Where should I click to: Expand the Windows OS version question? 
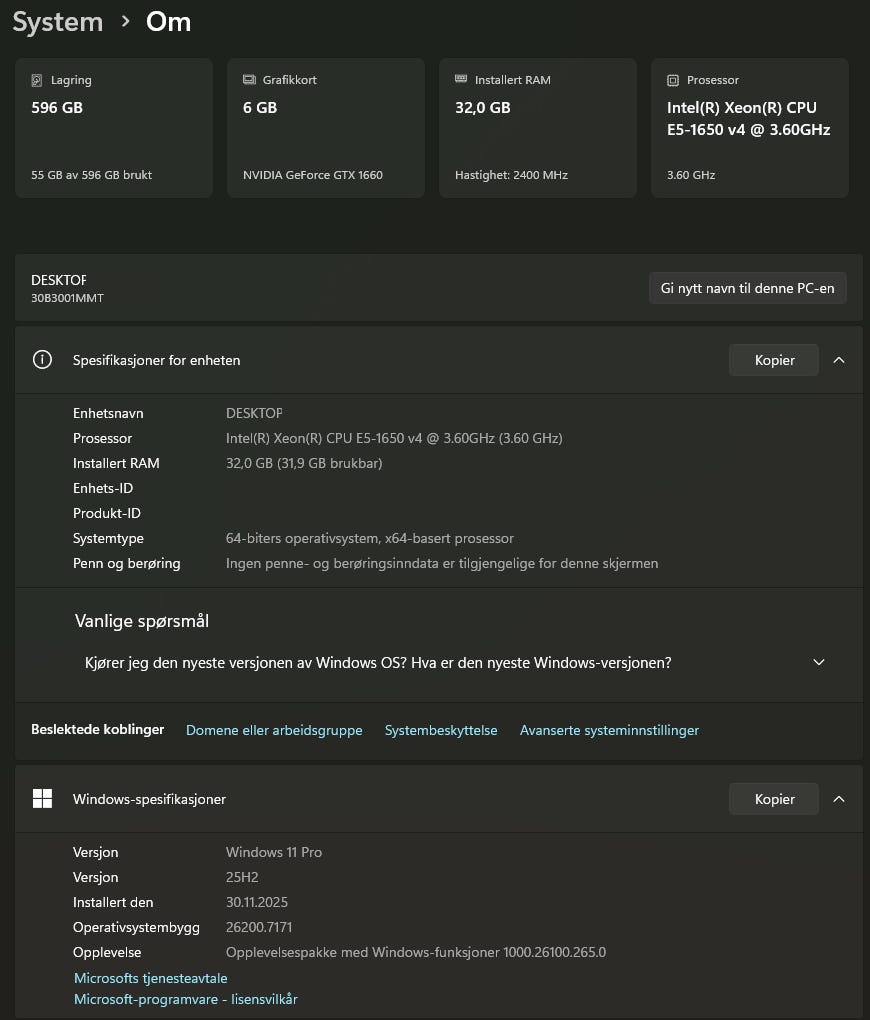pos(819,662)
